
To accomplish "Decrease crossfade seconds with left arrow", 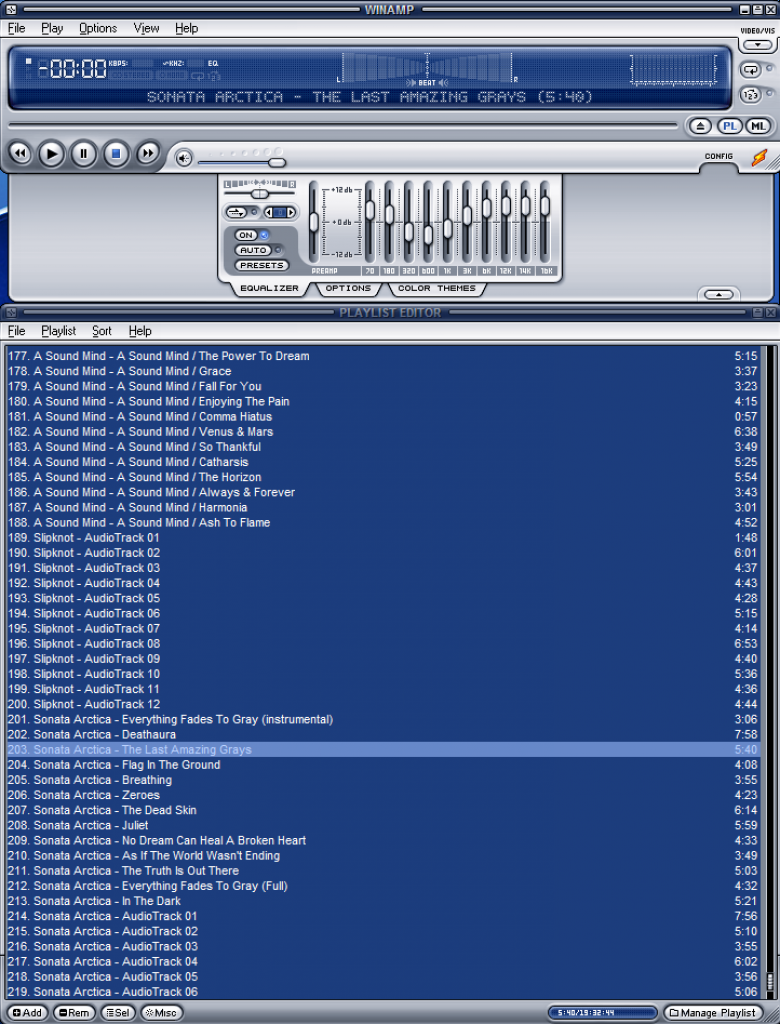I will coord(268,212).
